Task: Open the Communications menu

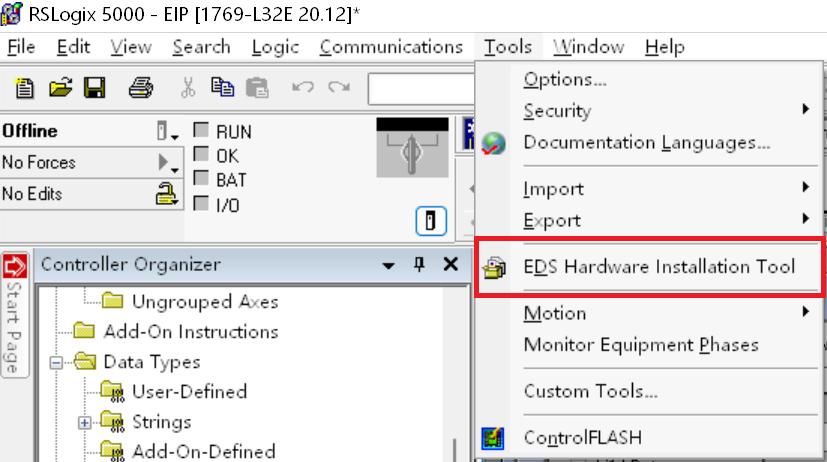Action: pos(391,47)
